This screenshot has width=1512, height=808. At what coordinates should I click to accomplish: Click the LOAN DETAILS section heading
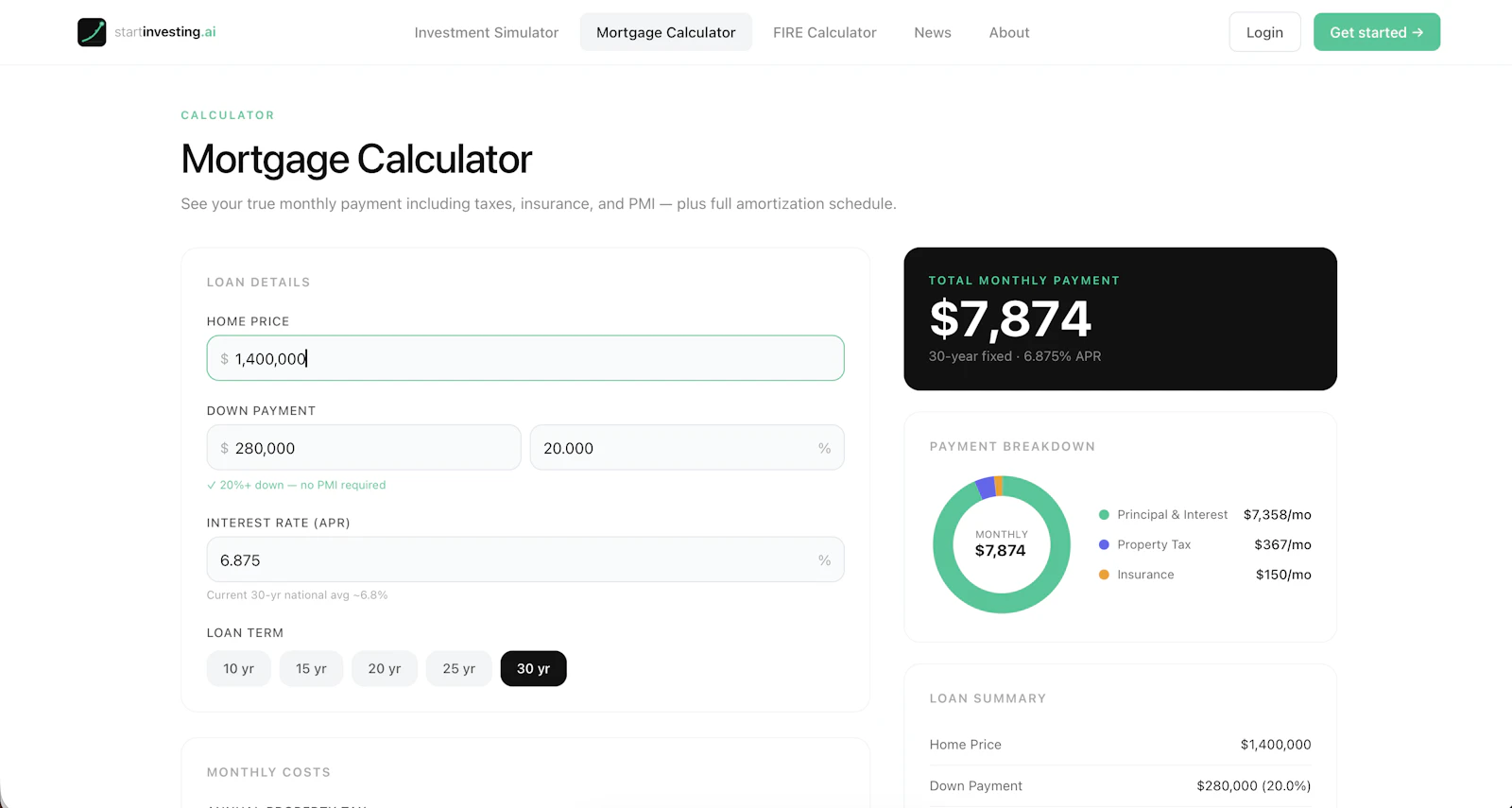tap(258, 282)
